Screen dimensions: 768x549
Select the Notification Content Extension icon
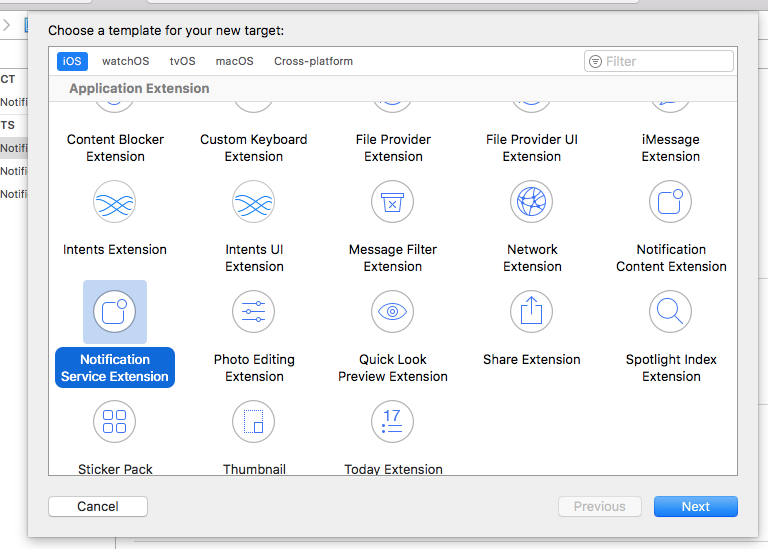tap(671, 202)
